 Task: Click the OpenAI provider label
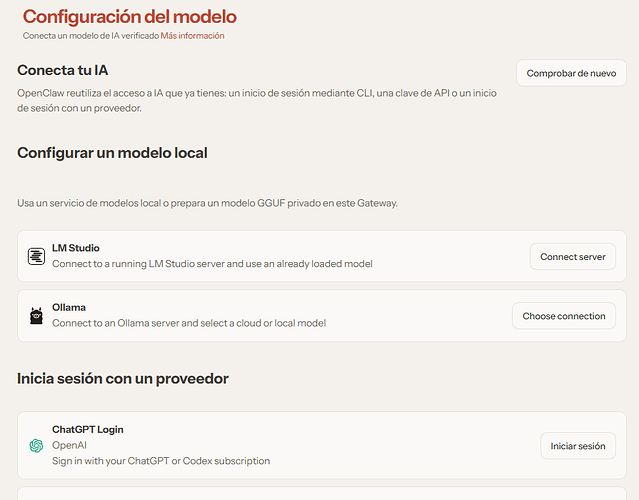pyautogui.click(x=69, y=445)
